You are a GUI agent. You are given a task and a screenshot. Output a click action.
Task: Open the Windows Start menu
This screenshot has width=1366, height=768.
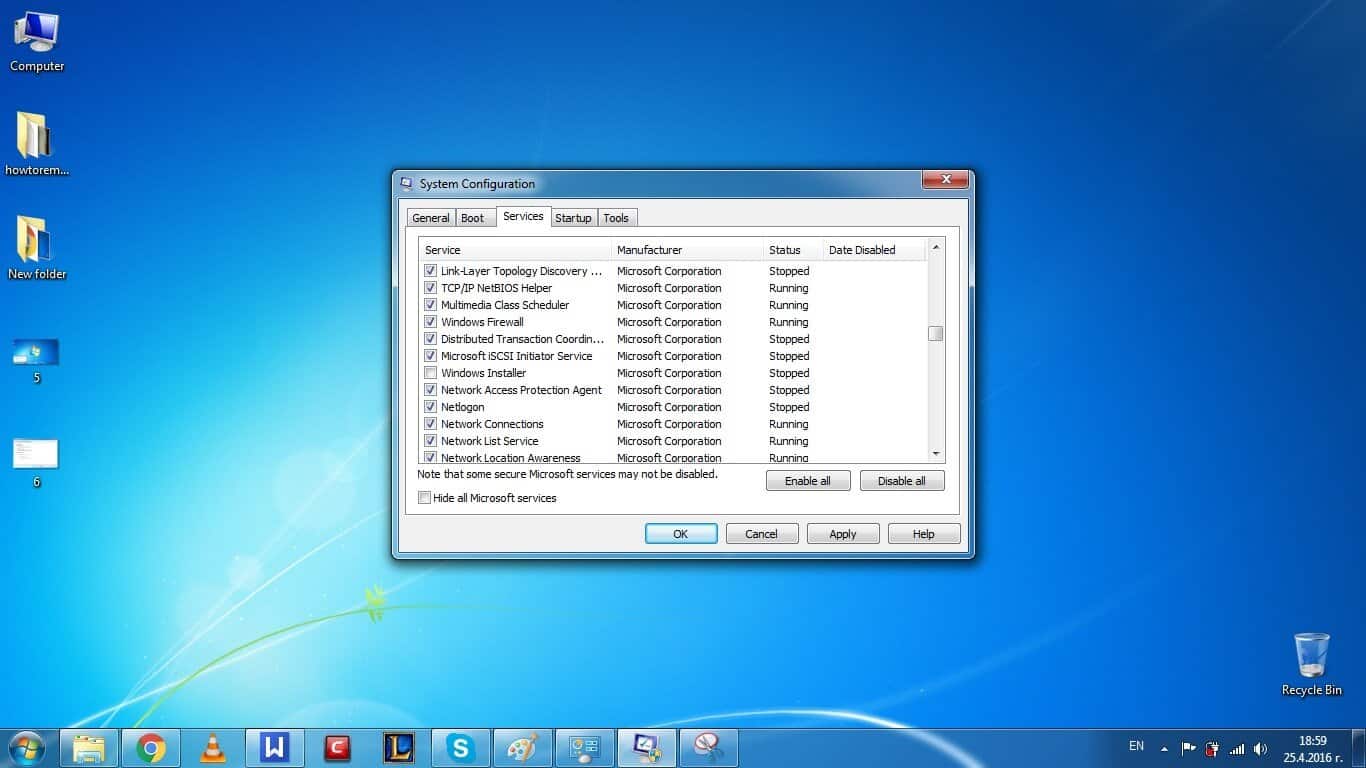pos(25,748)
